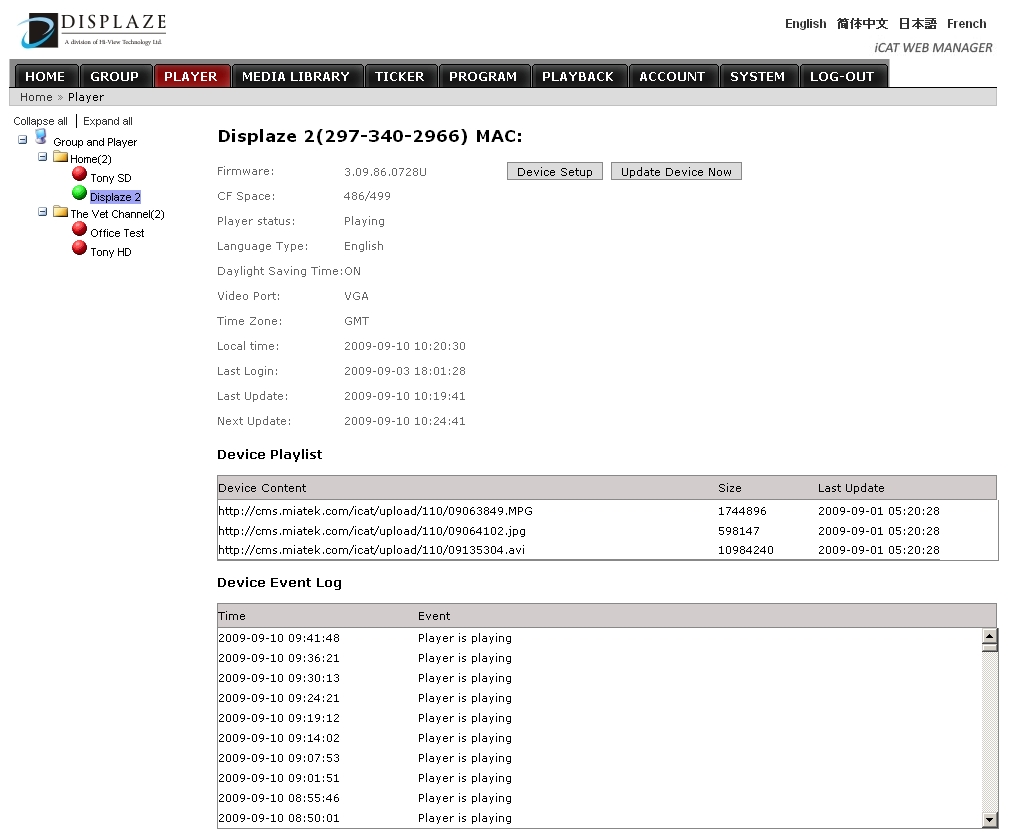Click The Vet Channel folder icon

pos(60,213)
